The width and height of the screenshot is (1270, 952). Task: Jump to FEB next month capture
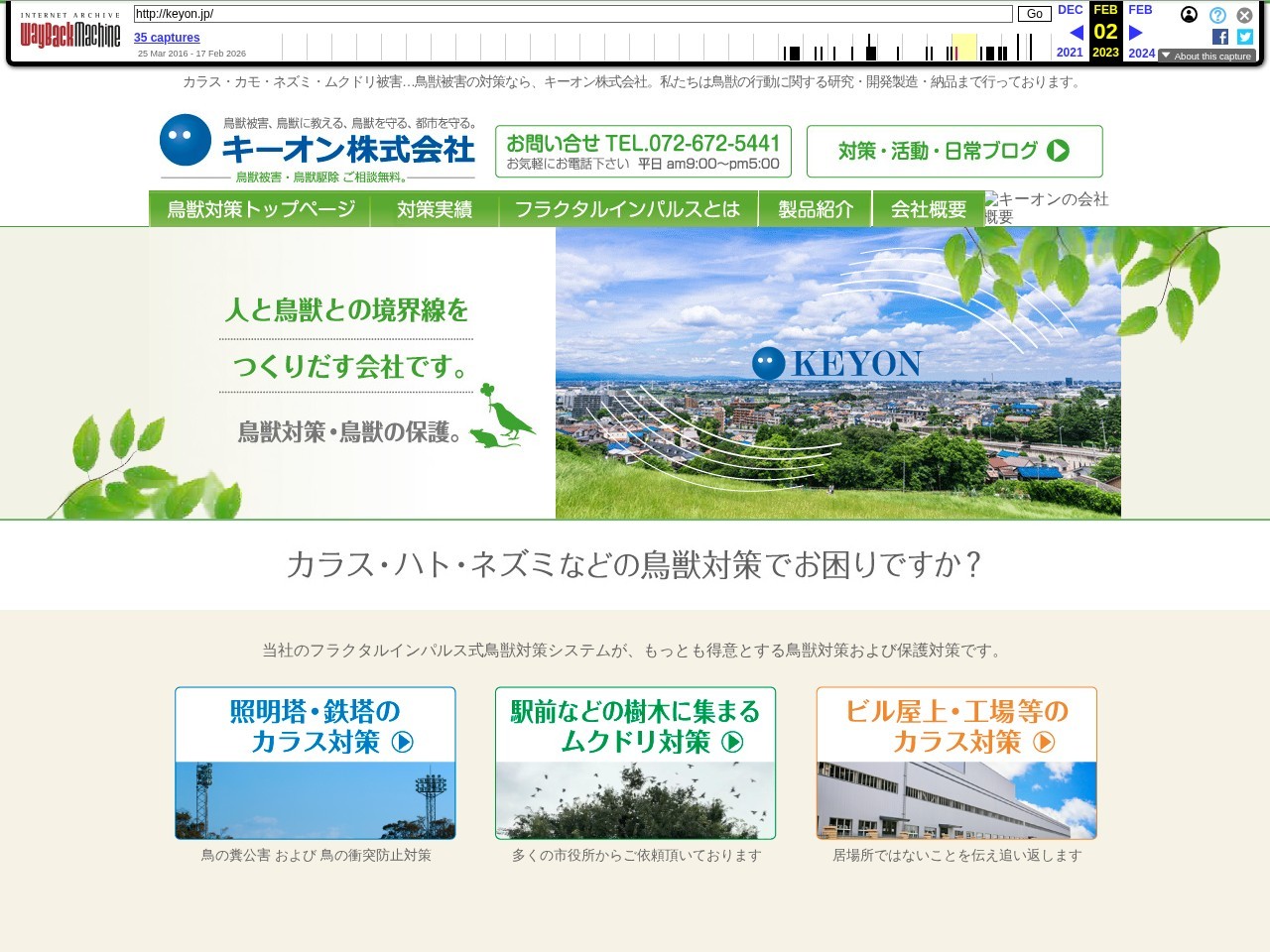(1141, 10)
